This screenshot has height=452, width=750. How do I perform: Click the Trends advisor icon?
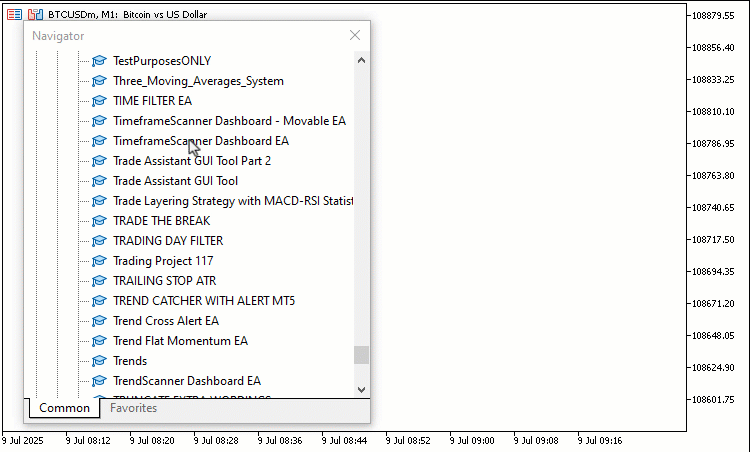point(99,361)
